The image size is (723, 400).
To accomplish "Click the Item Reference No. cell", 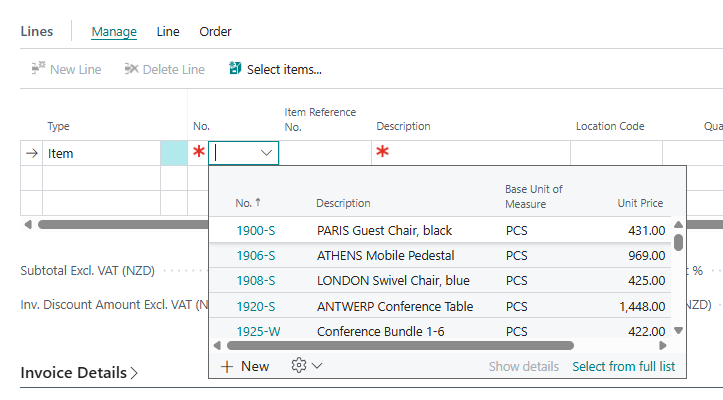I will (x=325, y=153).
